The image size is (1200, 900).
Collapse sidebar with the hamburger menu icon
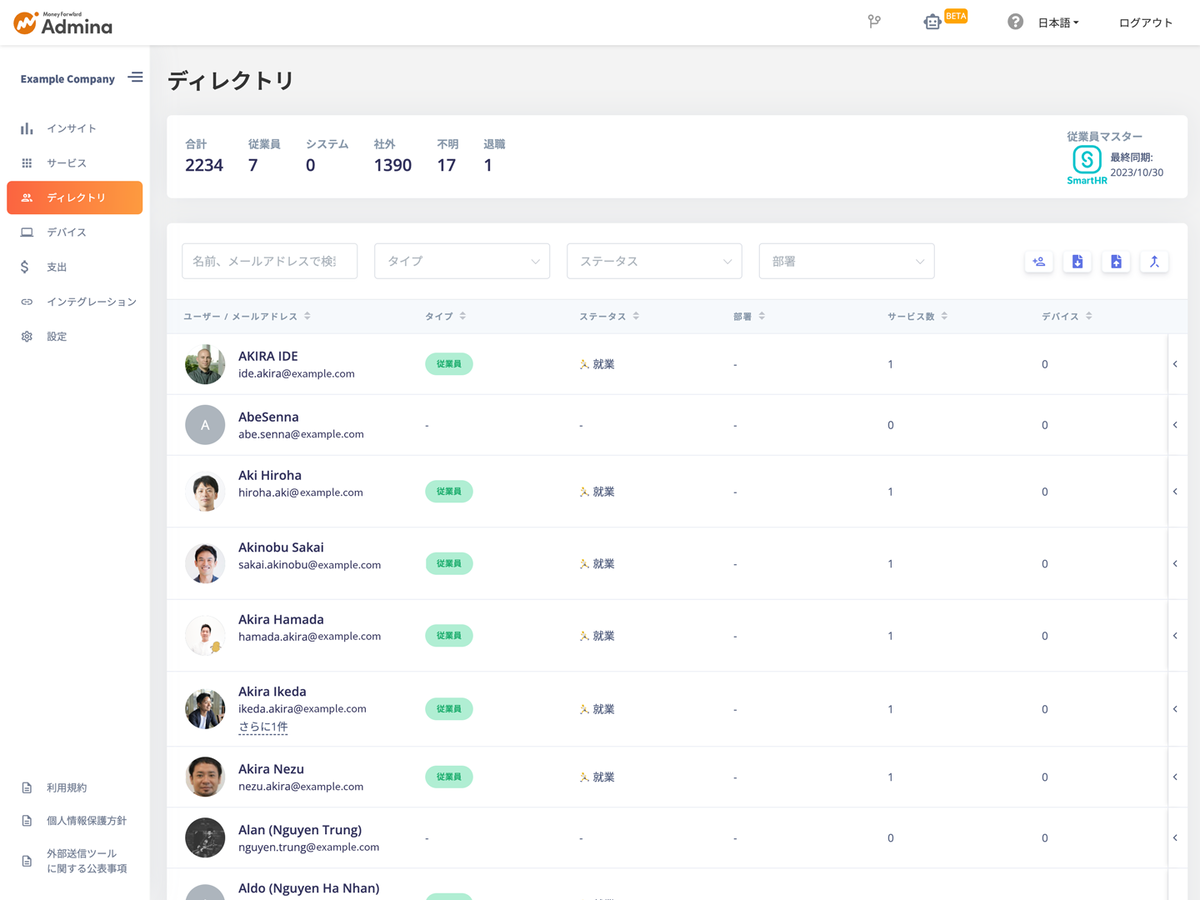click(135, 78)
